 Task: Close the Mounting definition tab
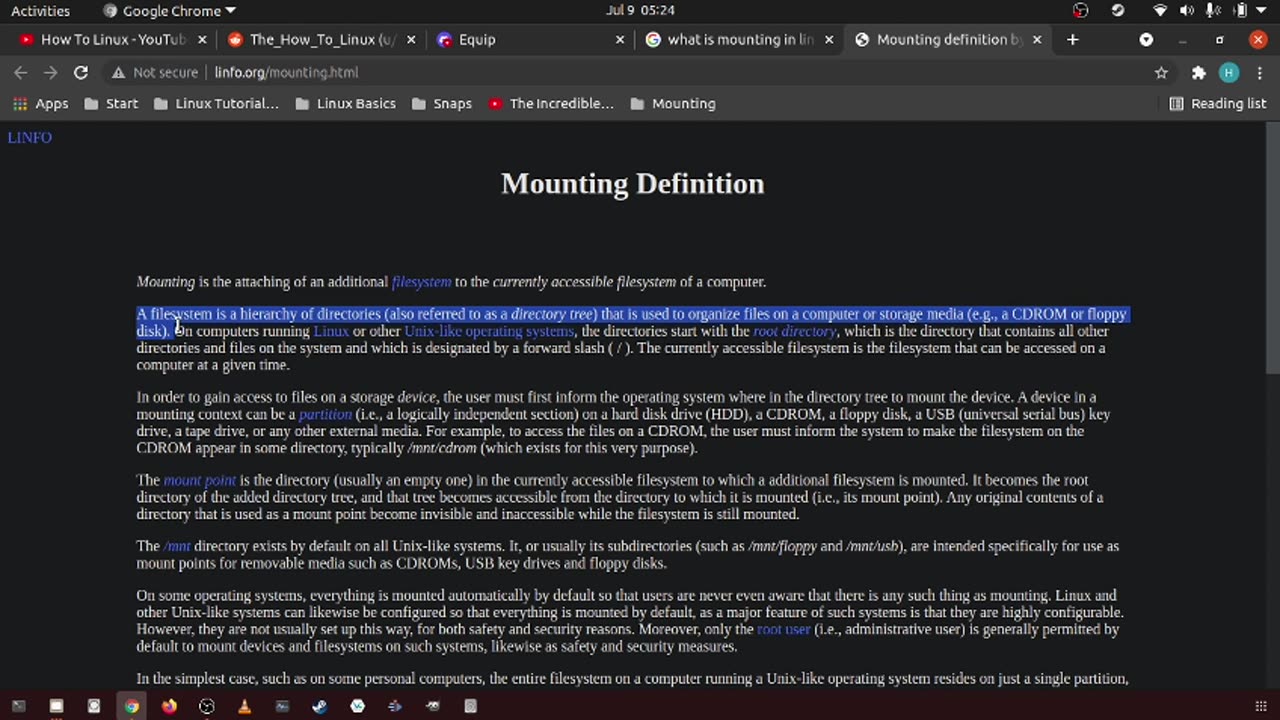point(1037,39)
